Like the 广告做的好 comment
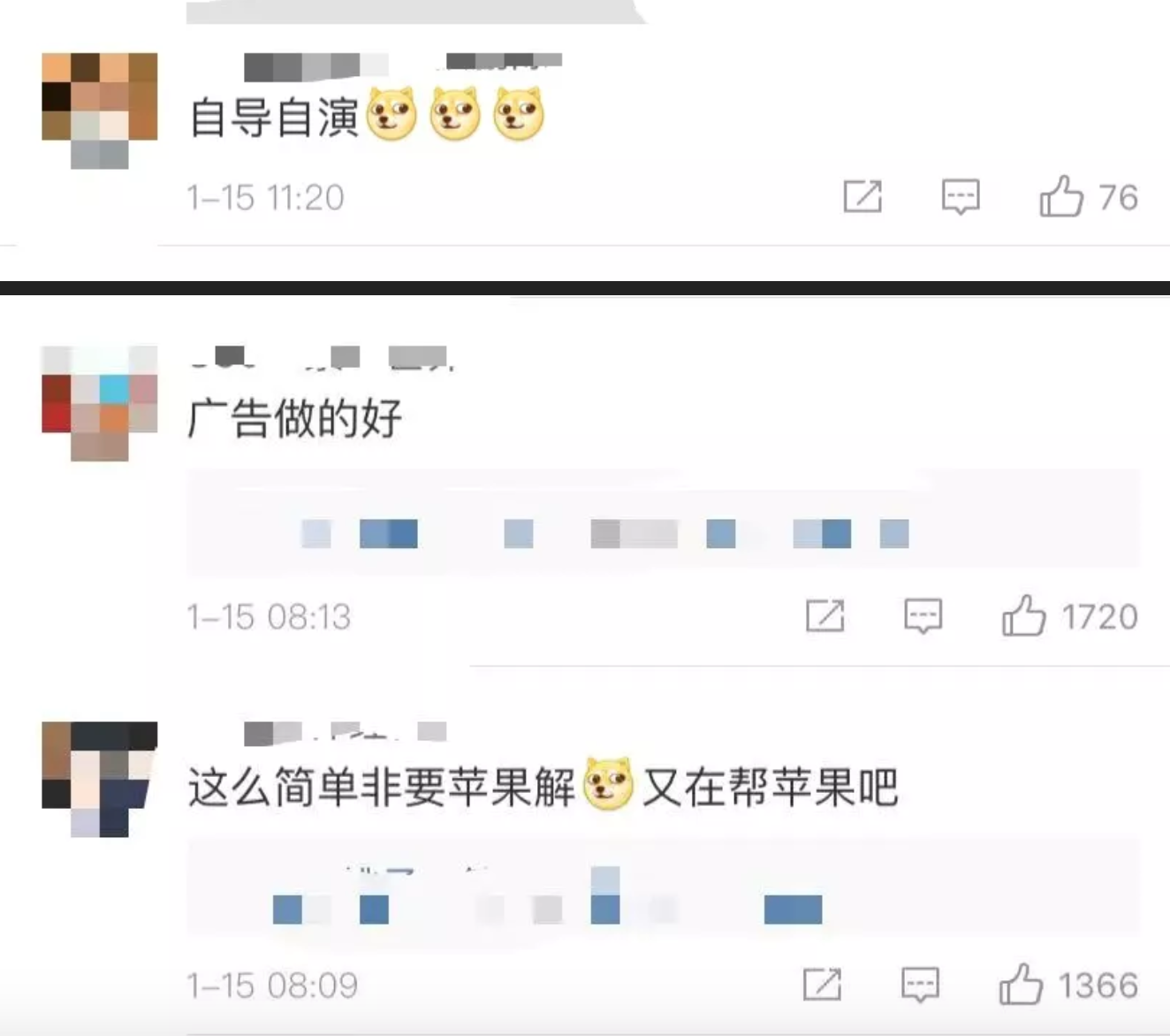The height and width of the screenshot is (1036, 1170). (x=1024, y=615)
